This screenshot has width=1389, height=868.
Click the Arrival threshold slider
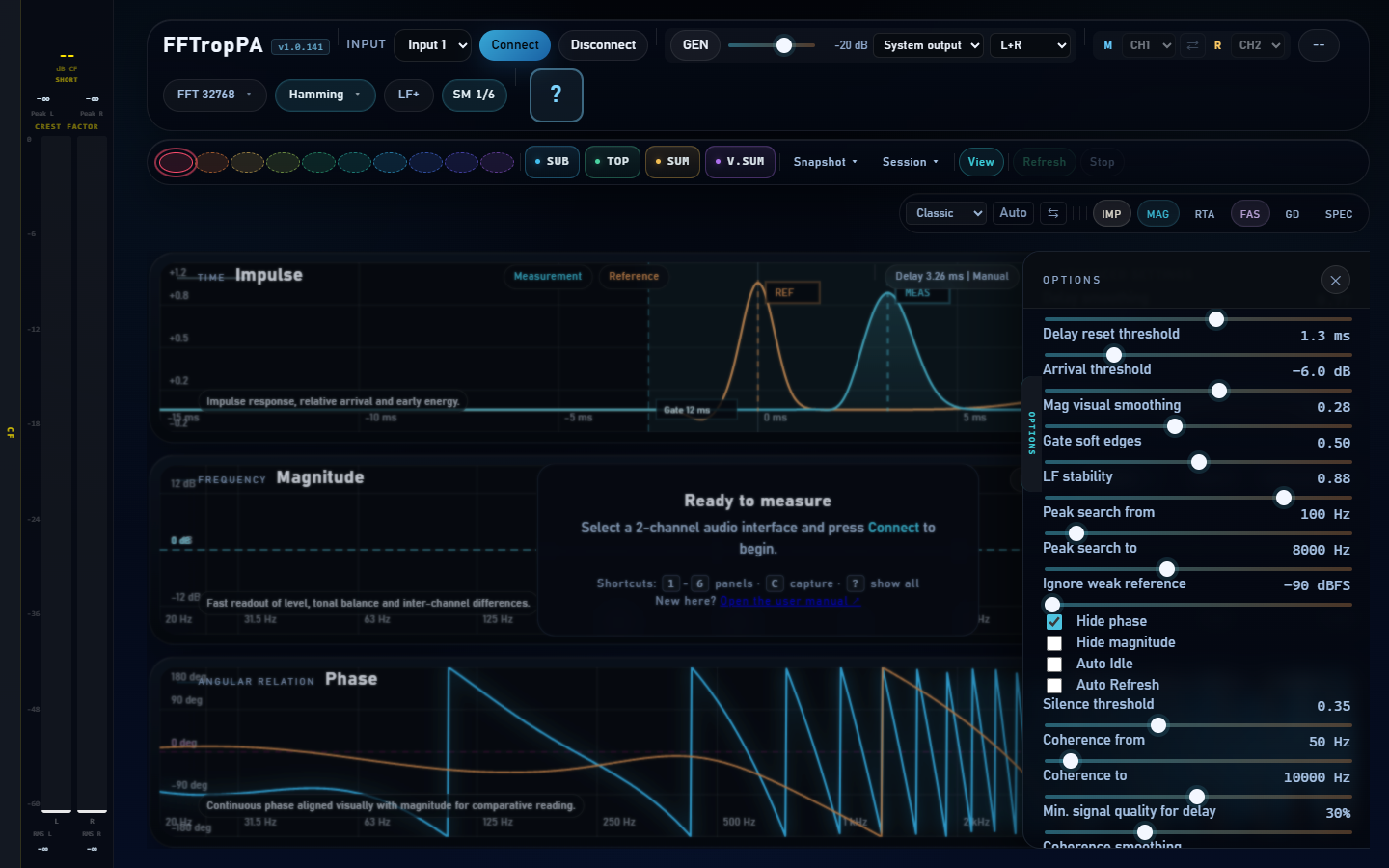pyautogui.click(x=1198, y=391)
